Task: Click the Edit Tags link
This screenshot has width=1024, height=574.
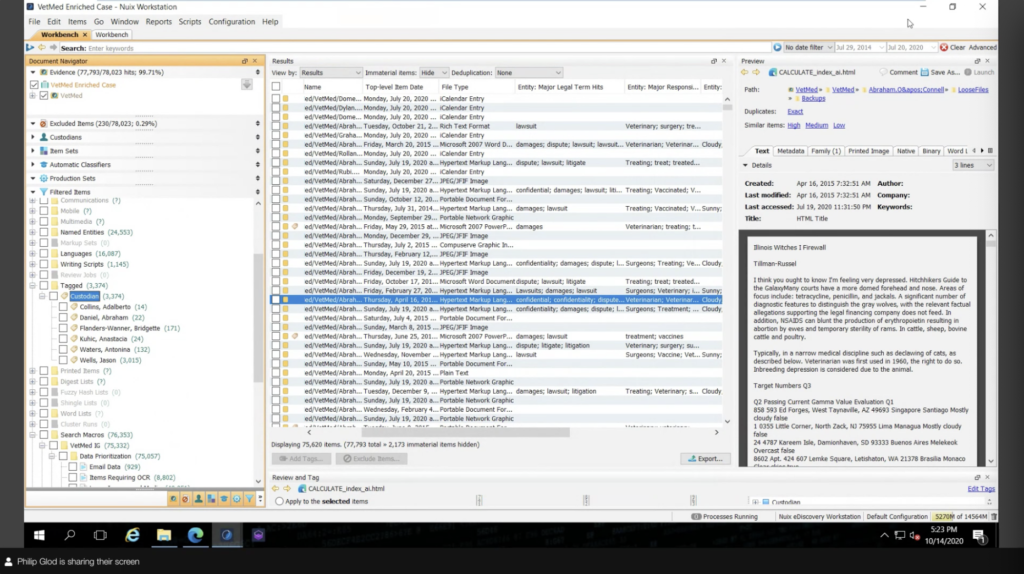Action: 981,488
